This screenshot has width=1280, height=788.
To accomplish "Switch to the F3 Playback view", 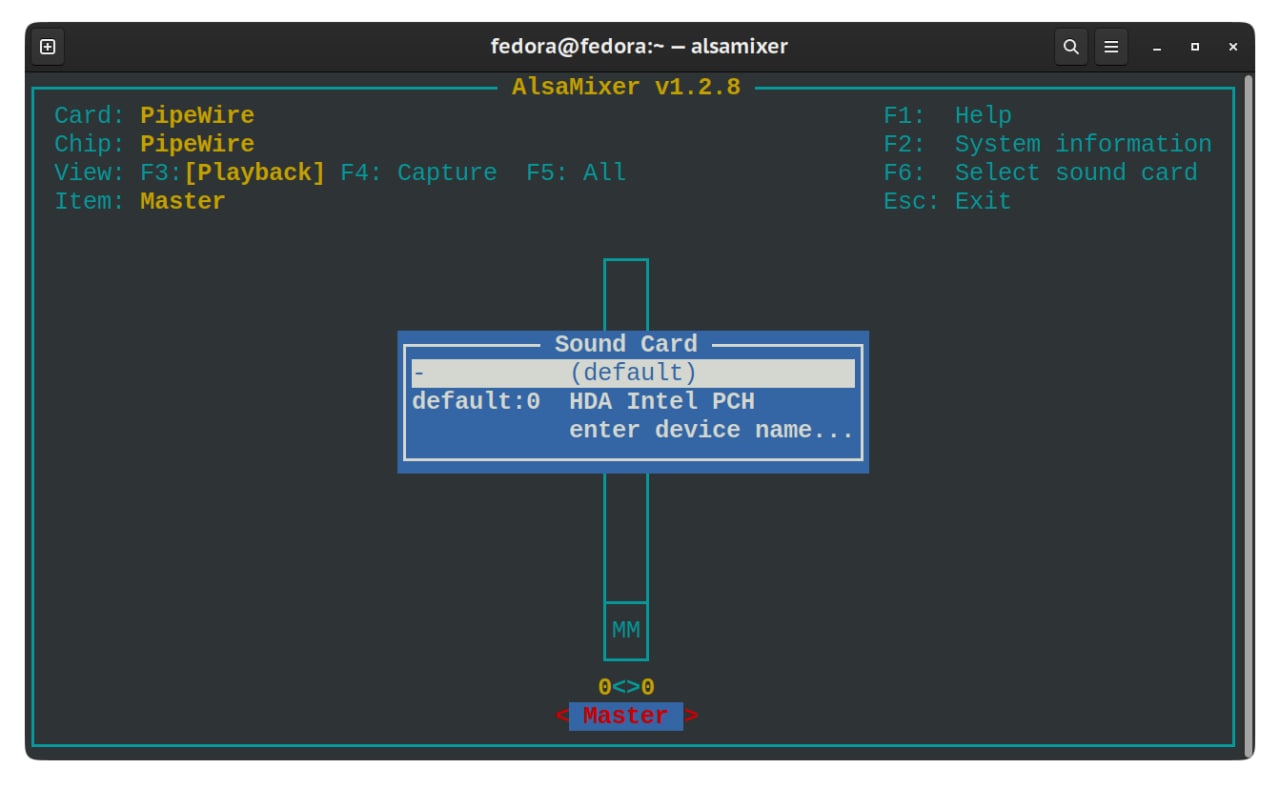I will [x=233, y=173].
